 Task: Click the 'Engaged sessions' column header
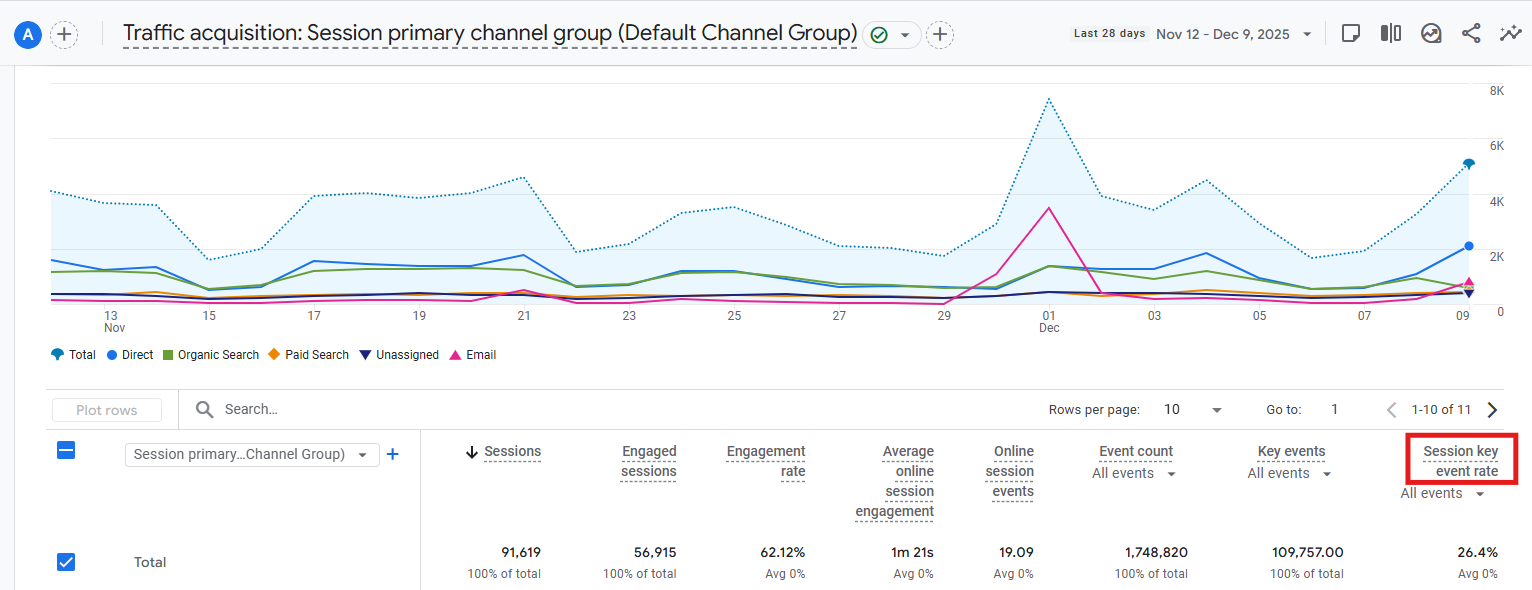(x=648, y=461)
